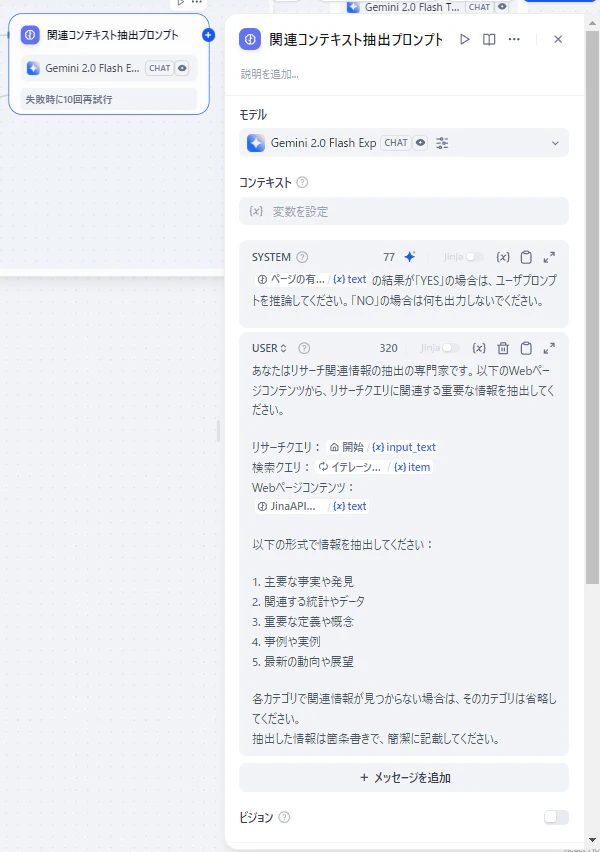Delete the USER message with trash icon

[503, 348]
